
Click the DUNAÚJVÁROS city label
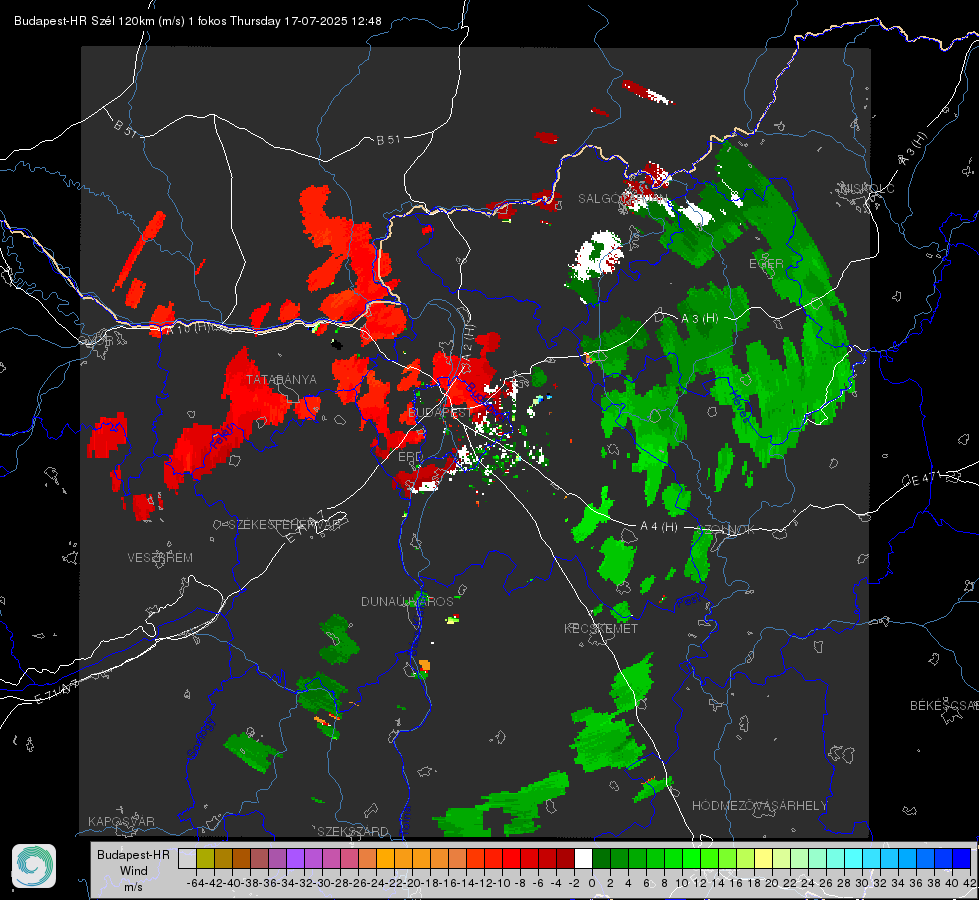pyautogui.click(x=407, y=601)
